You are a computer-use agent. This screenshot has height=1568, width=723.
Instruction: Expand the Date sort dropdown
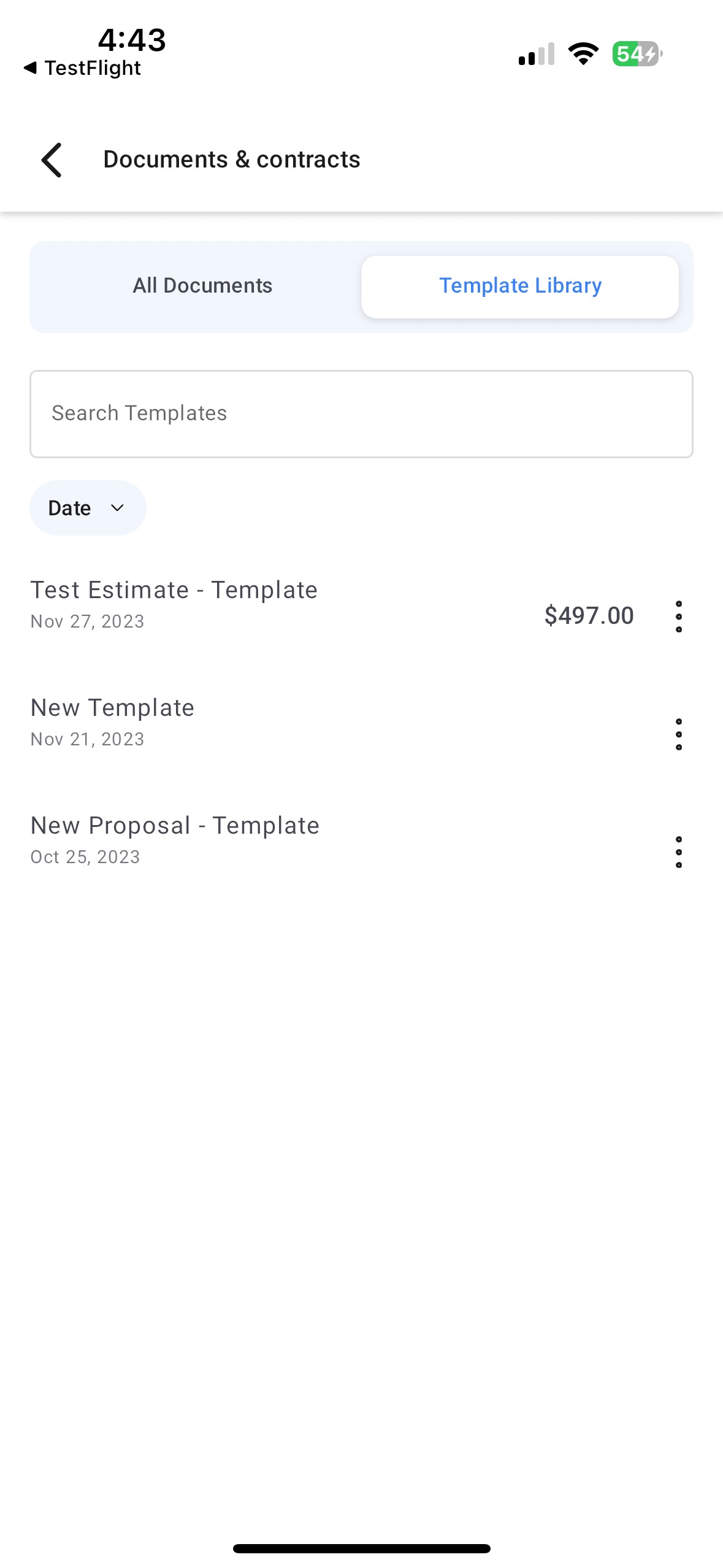(88, 508)
